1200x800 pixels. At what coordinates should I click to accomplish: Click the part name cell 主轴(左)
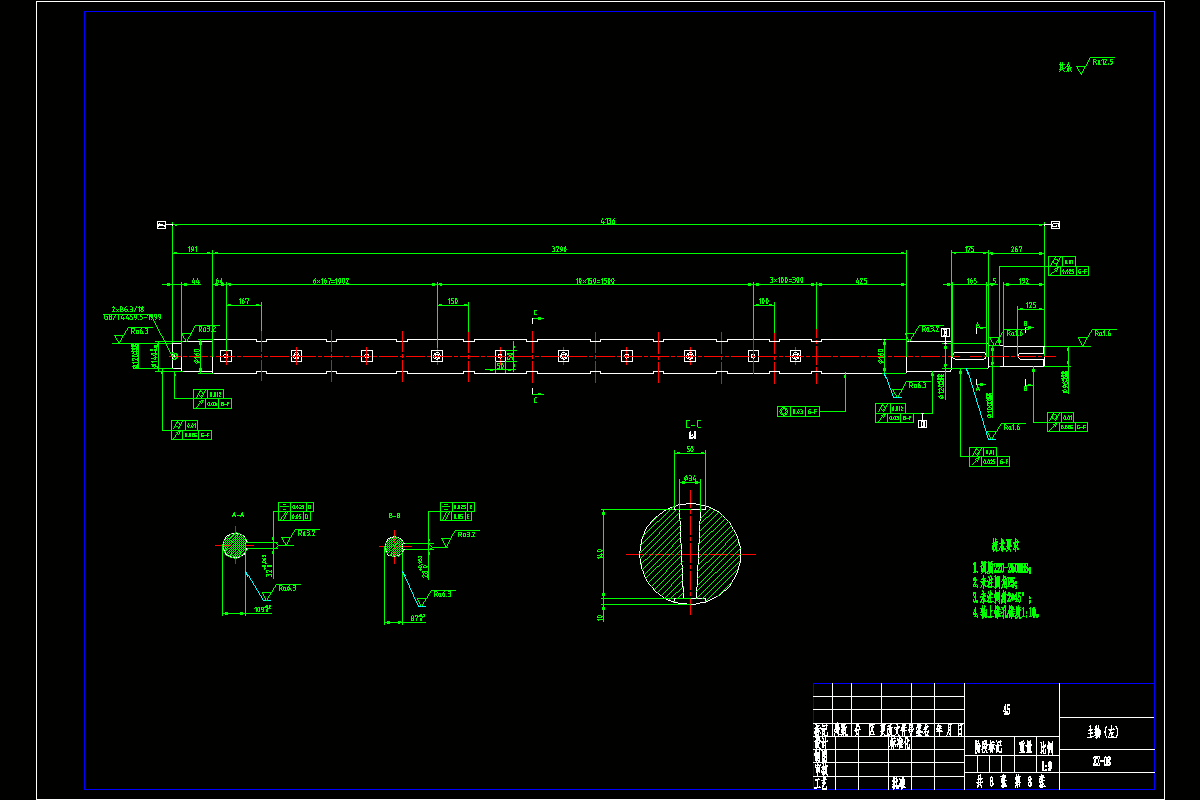(x=1105, y=732)
